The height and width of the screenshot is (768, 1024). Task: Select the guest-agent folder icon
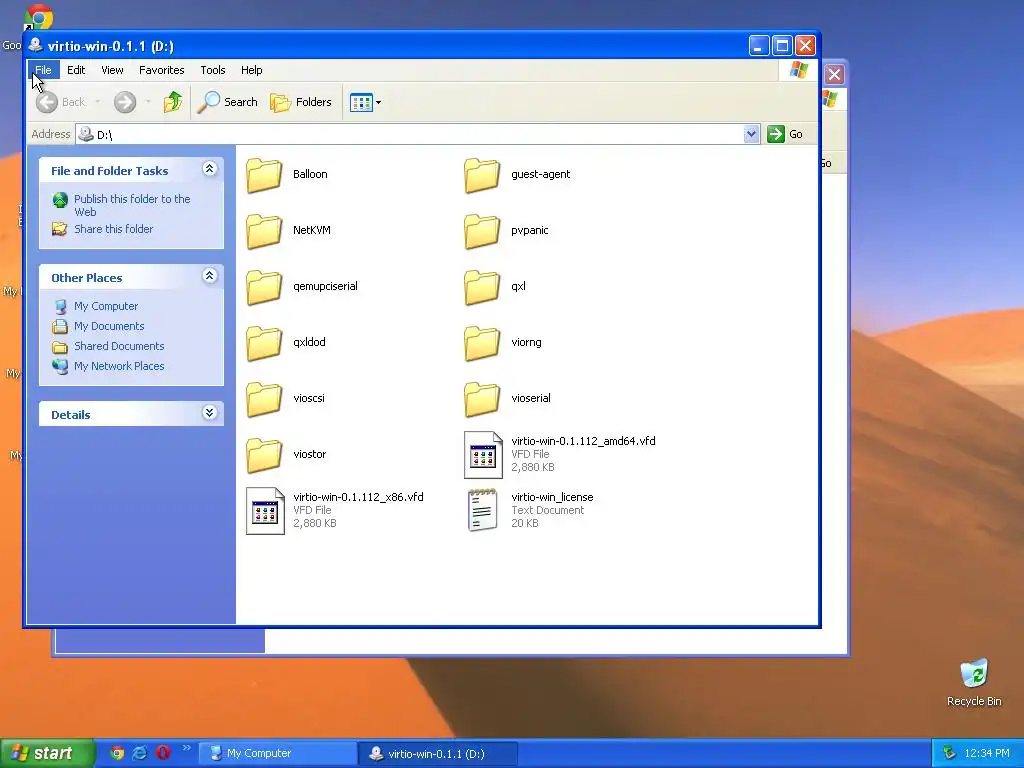click(x=482, y=175)
